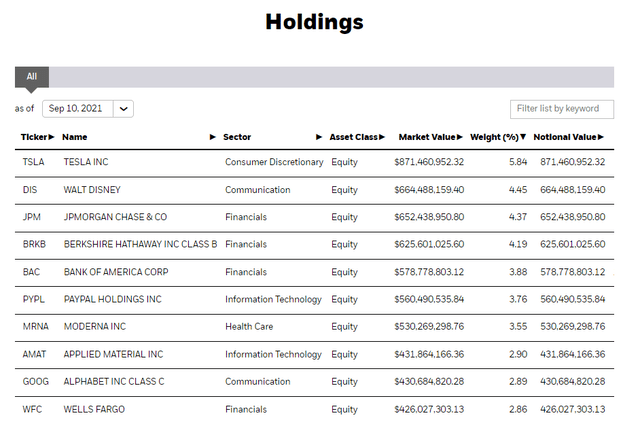Click the Weight (%) column header
This screenshot has height=422, width=640.
pos(494,137)
